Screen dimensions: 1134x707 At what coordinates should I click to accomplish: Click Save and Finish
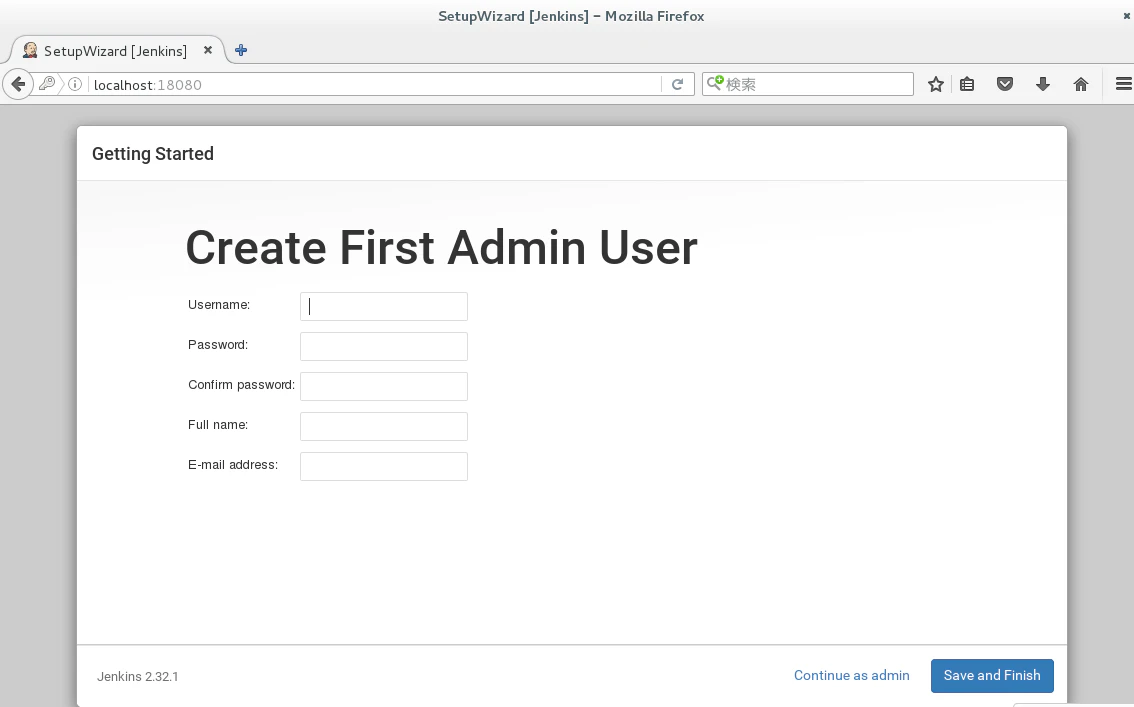click(x=992, y=676)
